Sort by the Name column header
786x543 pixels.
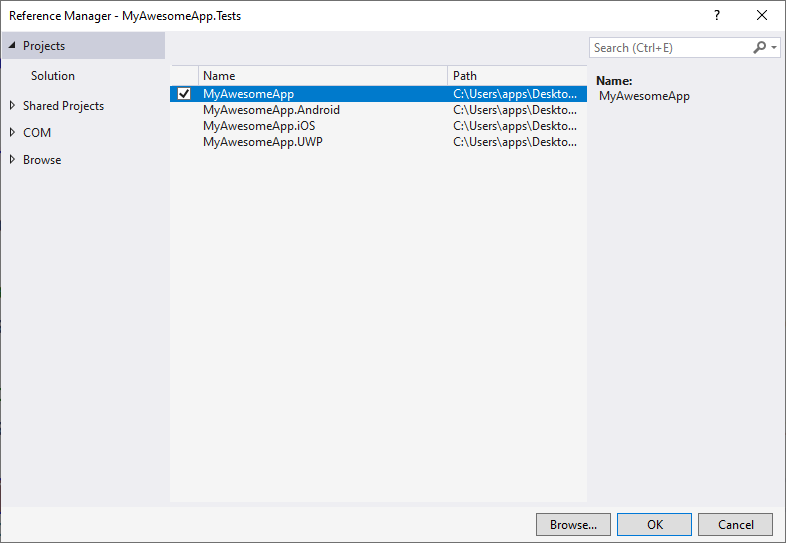point(322,76)
